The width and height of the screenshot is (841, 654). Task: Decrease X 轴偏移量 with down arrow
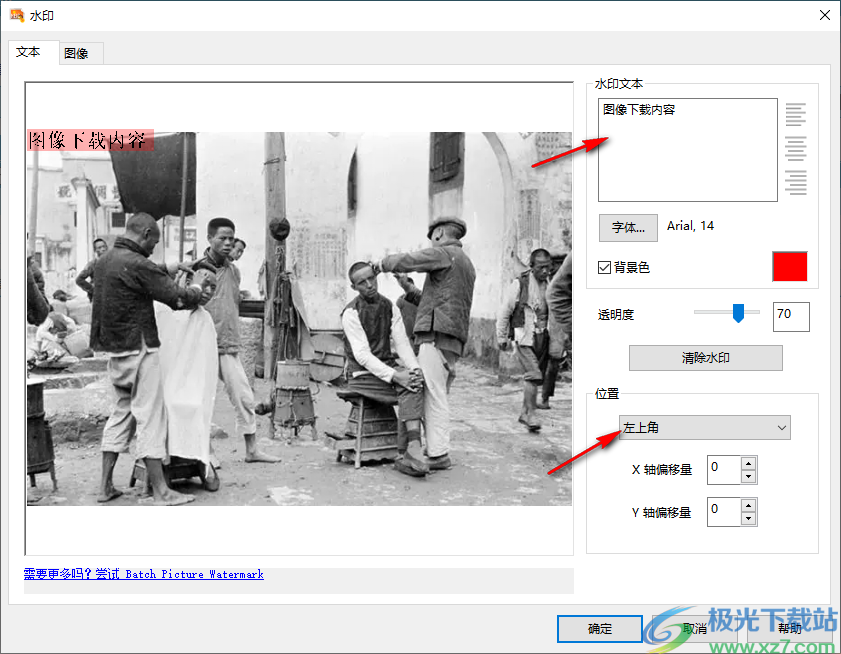point(749,476)
